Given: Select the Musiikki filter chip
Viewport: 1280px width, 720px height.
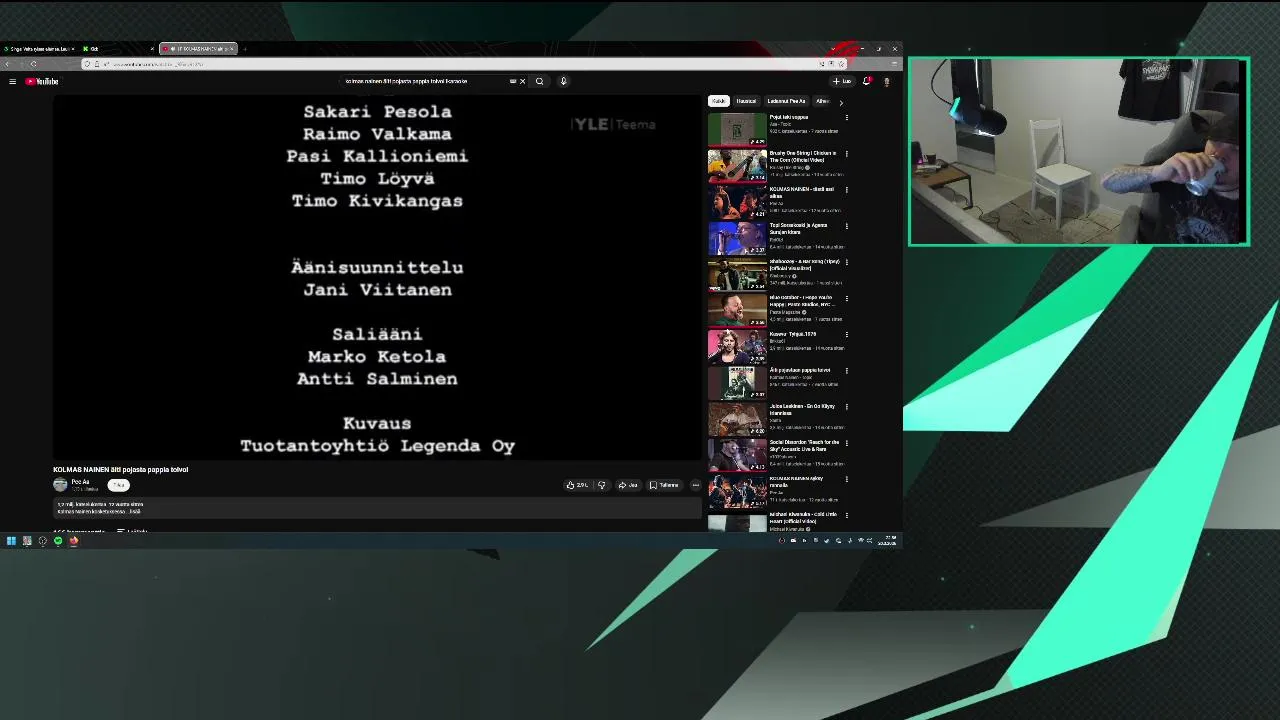Looking at the screenshot, I should (746, 101).
